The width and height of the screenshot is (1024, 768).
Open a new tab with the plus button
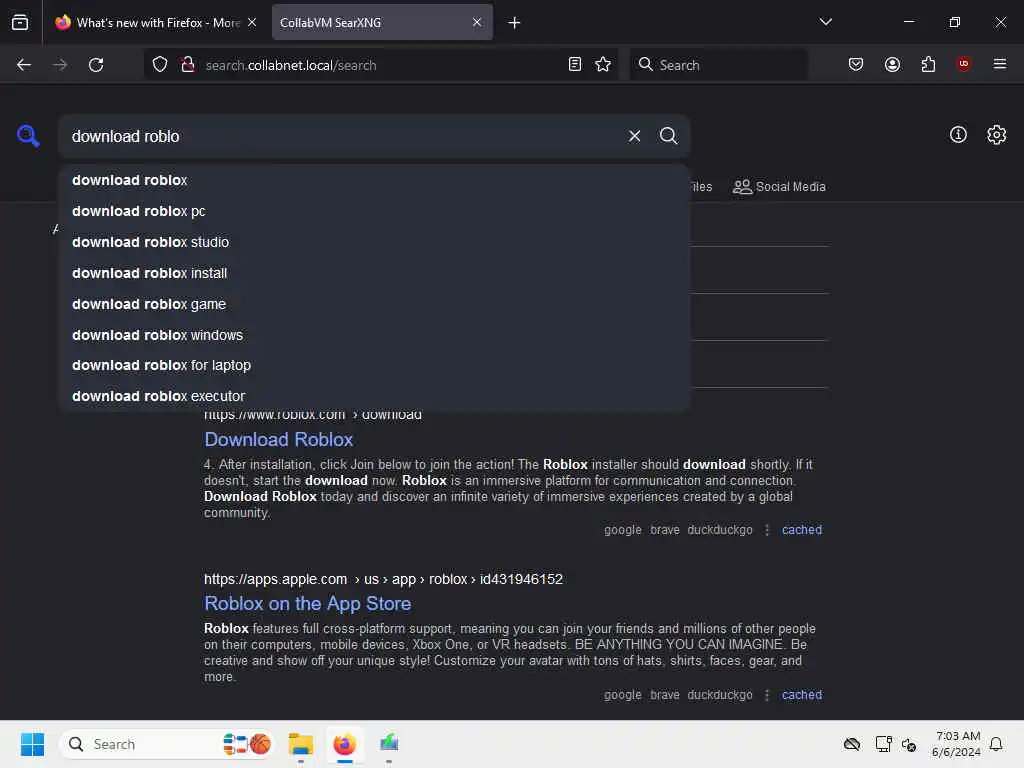514,23
